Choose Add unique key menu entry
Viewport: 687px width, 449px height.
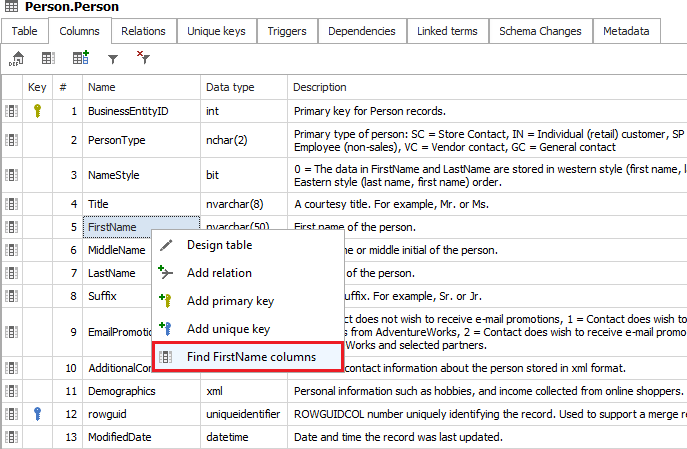point(227,329)
